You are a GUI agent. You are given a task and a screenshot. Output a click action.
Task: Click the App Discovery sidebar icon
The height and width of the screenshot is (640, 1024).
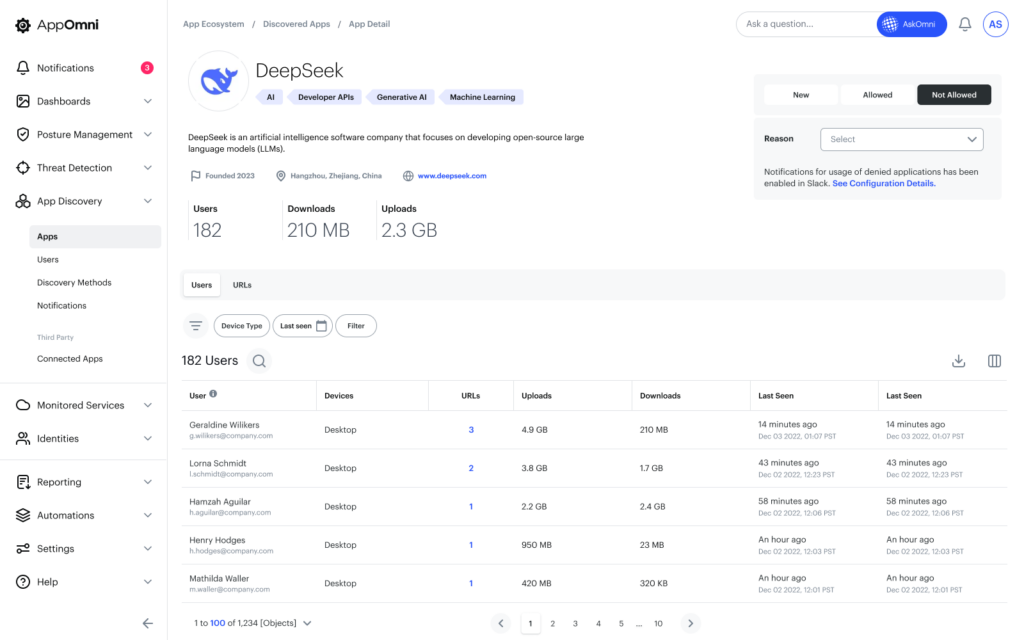[x=23, y=201]
